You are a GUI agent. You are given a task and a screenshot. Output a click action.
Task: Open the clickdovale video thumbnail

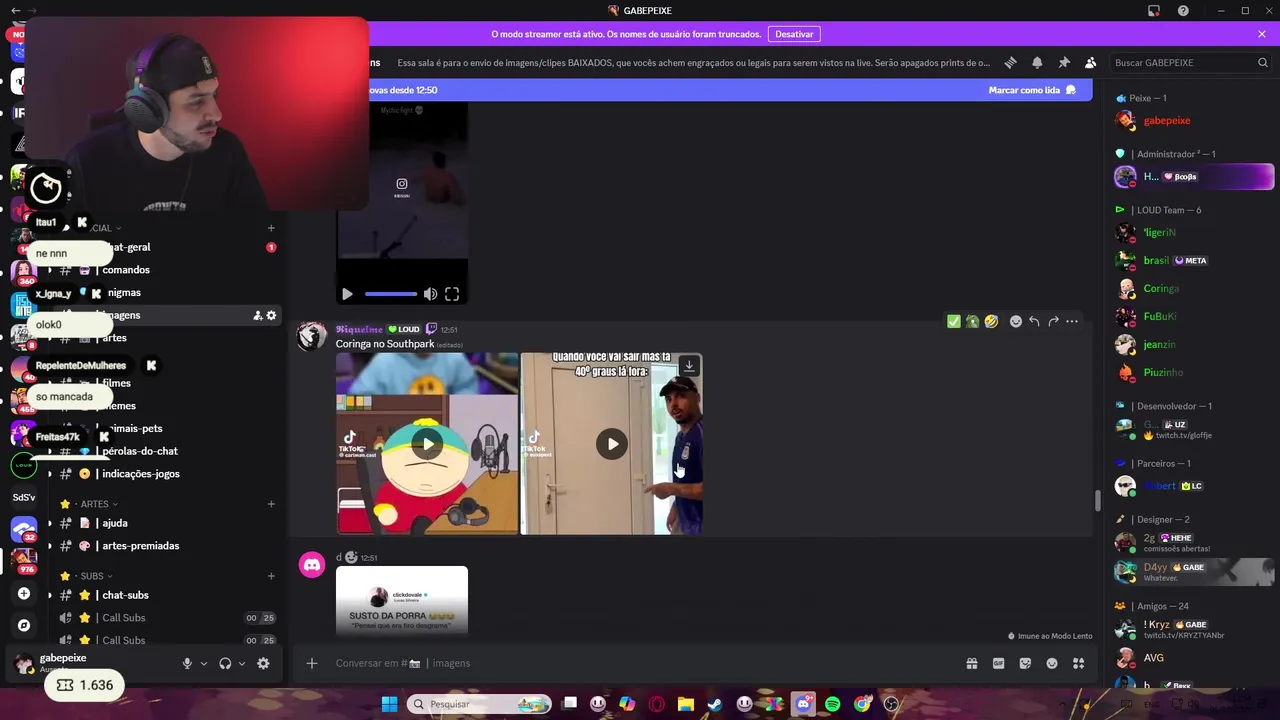[402, 600]
